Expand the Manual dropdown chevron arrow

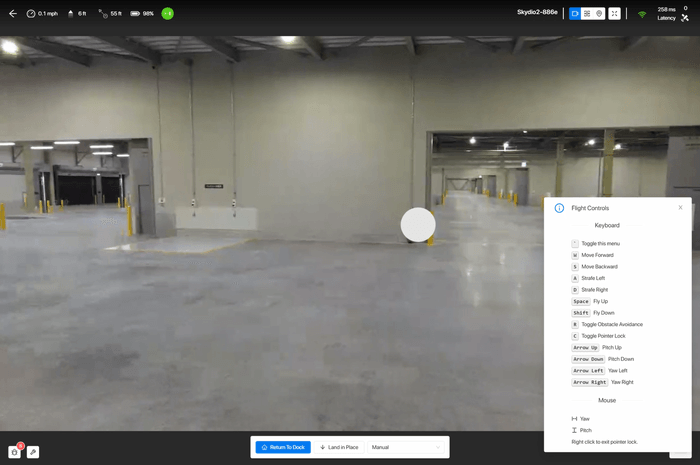438,447
